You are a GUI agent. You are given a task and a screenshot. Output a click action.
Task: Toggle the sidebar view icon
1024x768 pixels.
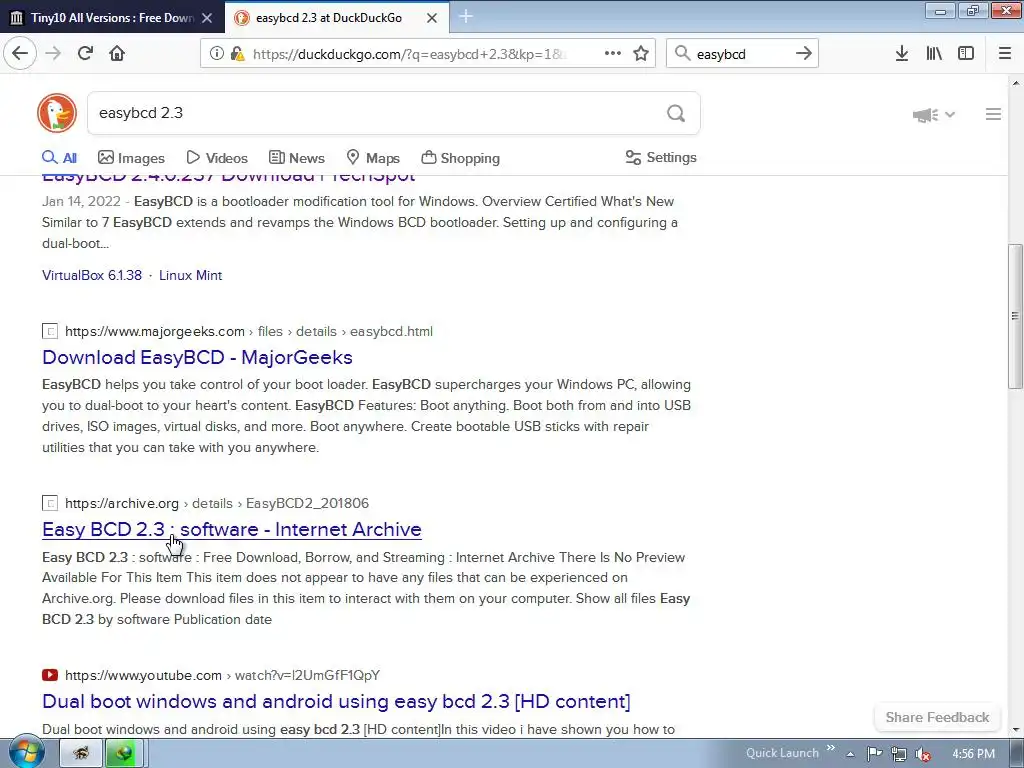point(966,53)
